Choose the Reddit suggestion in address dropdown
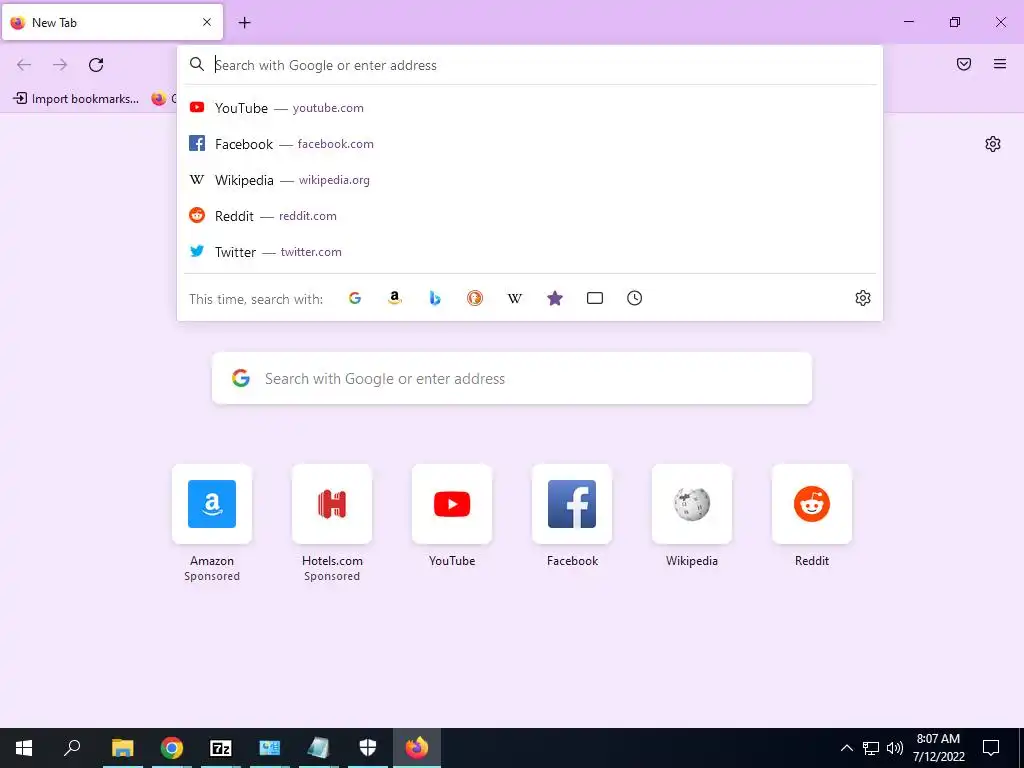 [x=530, y=216]
